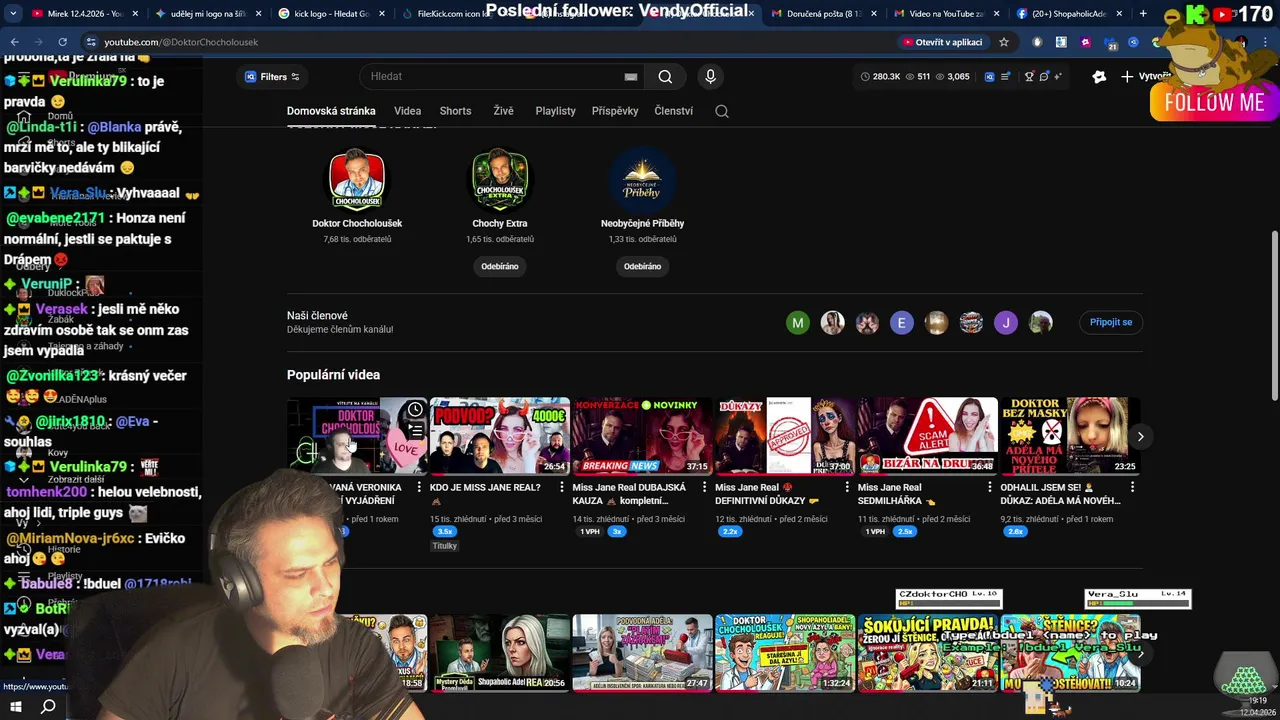1280x720 pixels.
Task: Open the Playlisty tab
Action: (555, 111)
